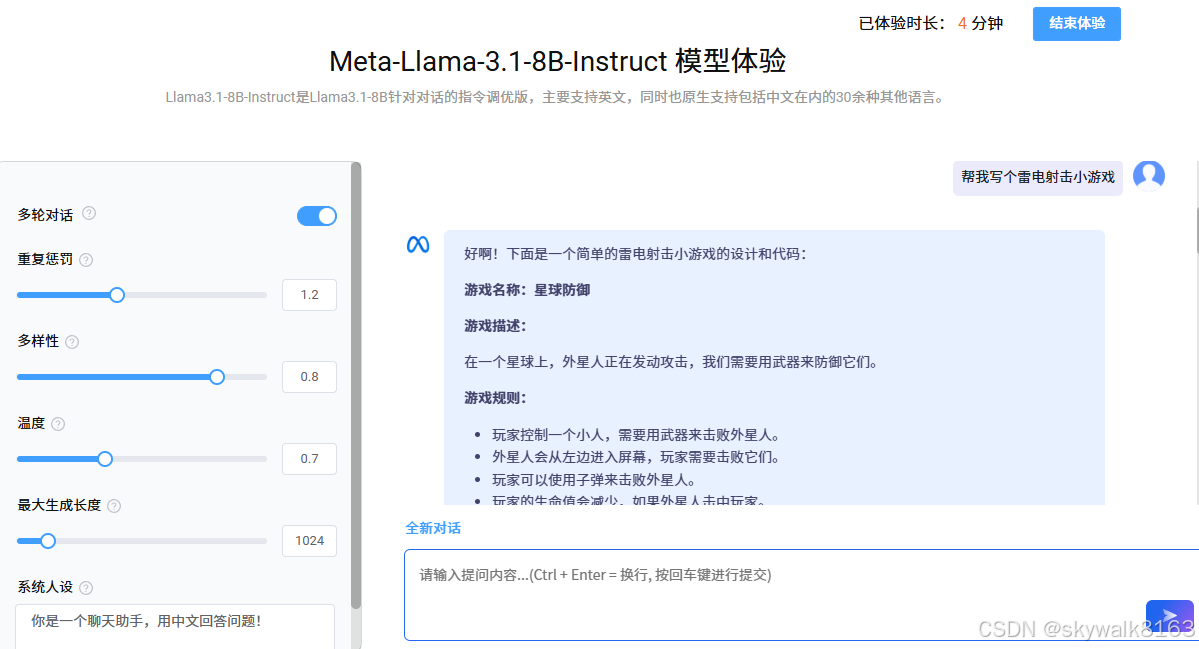Click the settings panel scrollbar
The image size is (1199, 649).
click(x=356, y=386)
